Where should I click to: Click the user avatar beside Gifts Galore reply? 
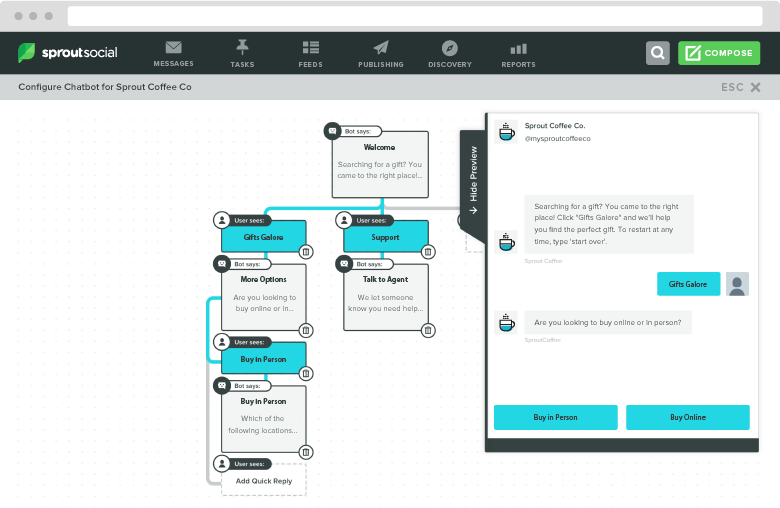[737, 284]
